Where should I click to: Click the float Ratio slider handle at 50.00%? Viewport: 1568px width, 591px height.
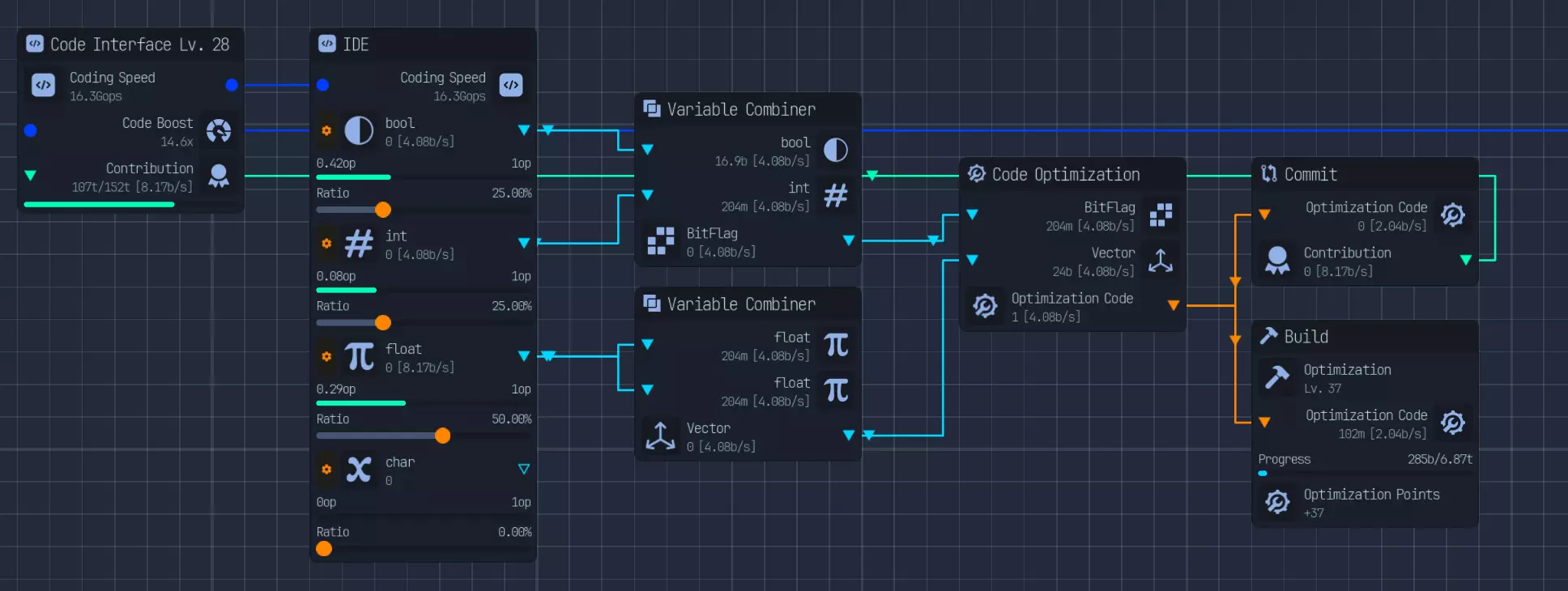pos(442,436)
